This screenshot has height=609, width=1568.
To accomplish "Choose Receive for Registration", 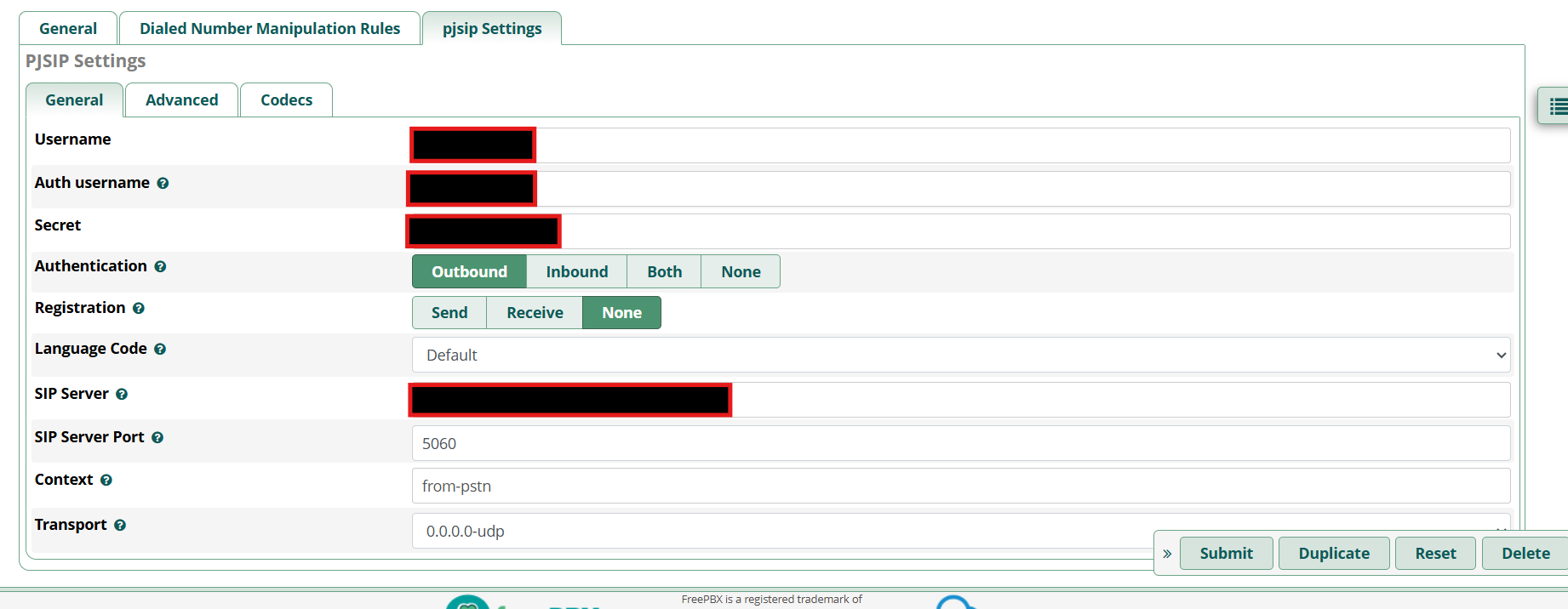I will (x=535, y=312).
